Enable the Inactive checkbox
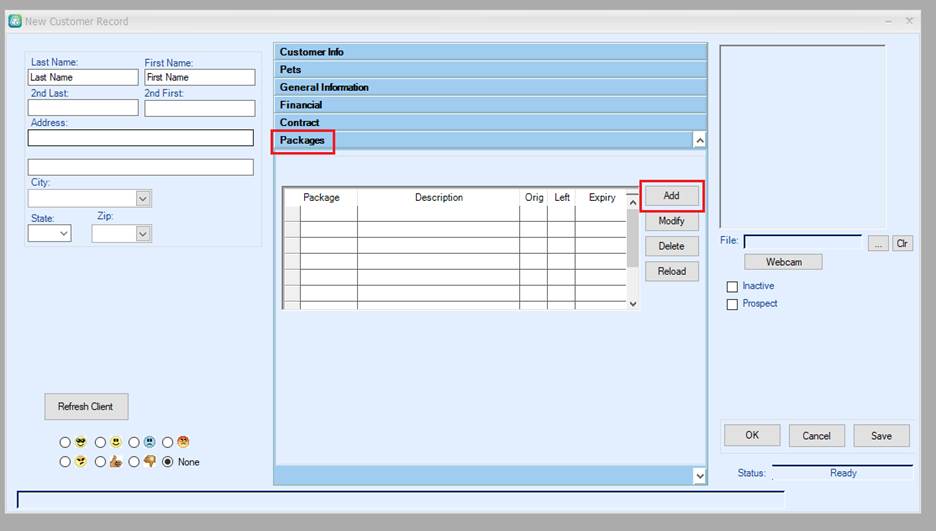This screenshot has height=531, width=936. pos(732,287)
